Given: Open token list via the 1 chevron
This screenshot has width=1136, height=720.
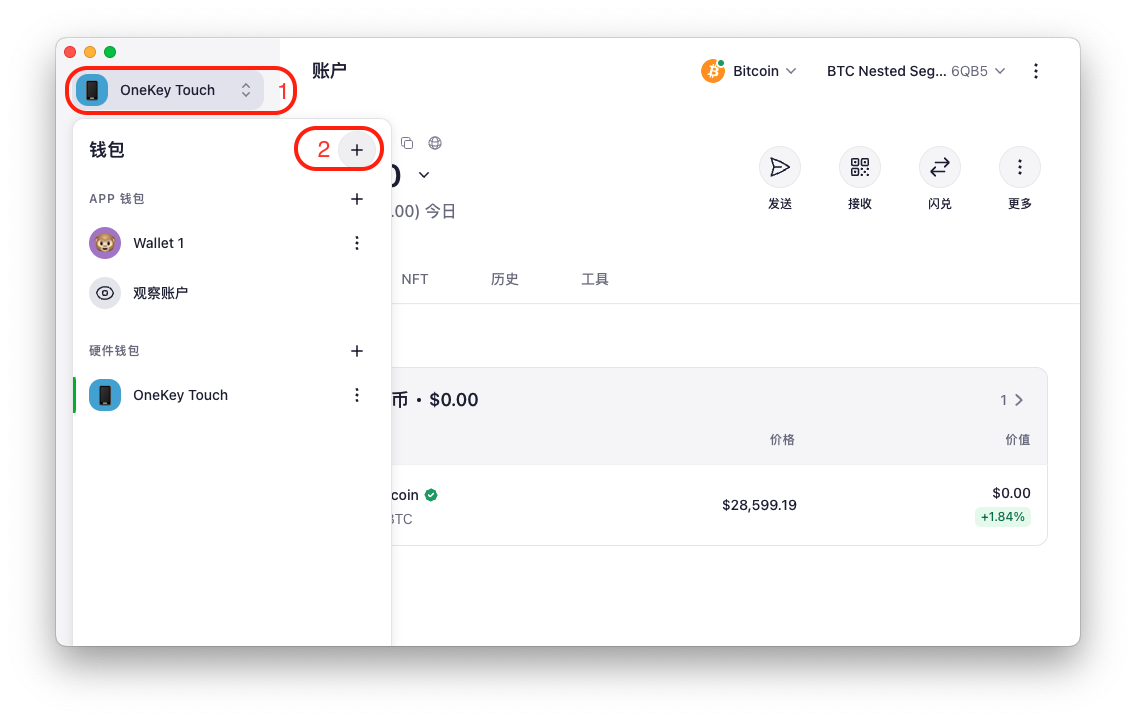Looking at the screenshot, I should 1012,401.
